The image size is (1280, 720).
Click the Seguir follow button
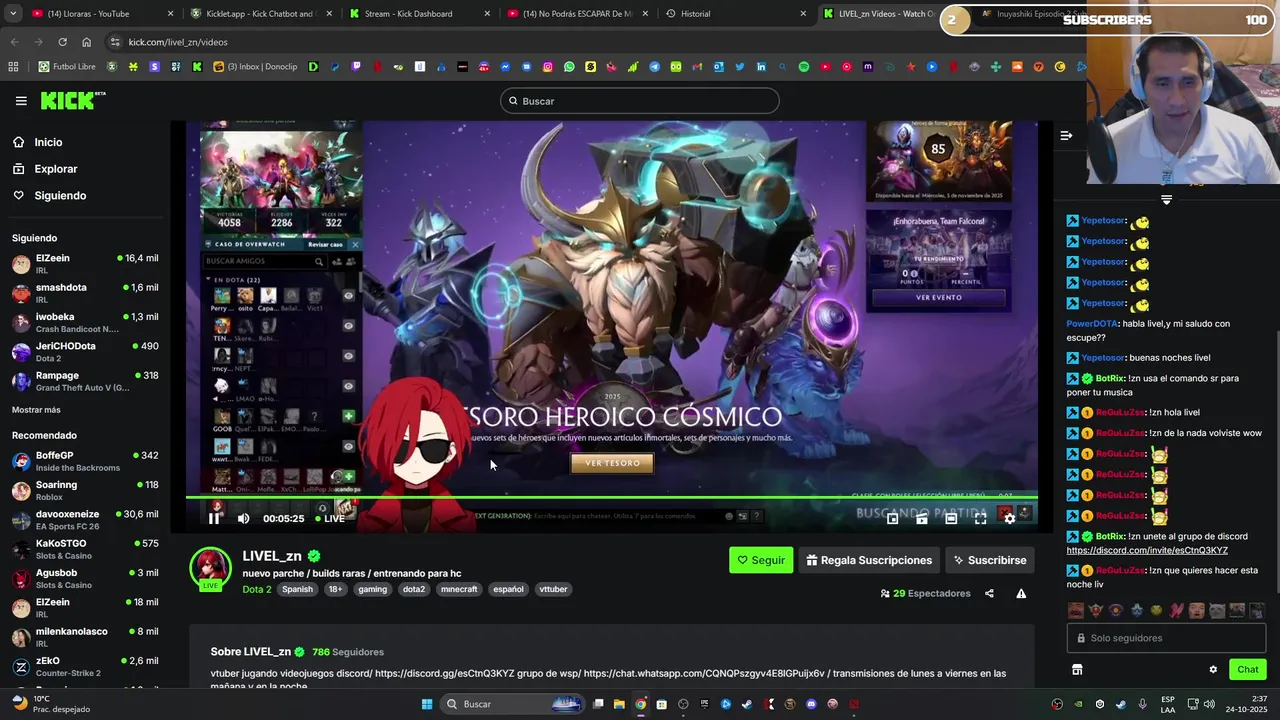click(x=761, y=560)
